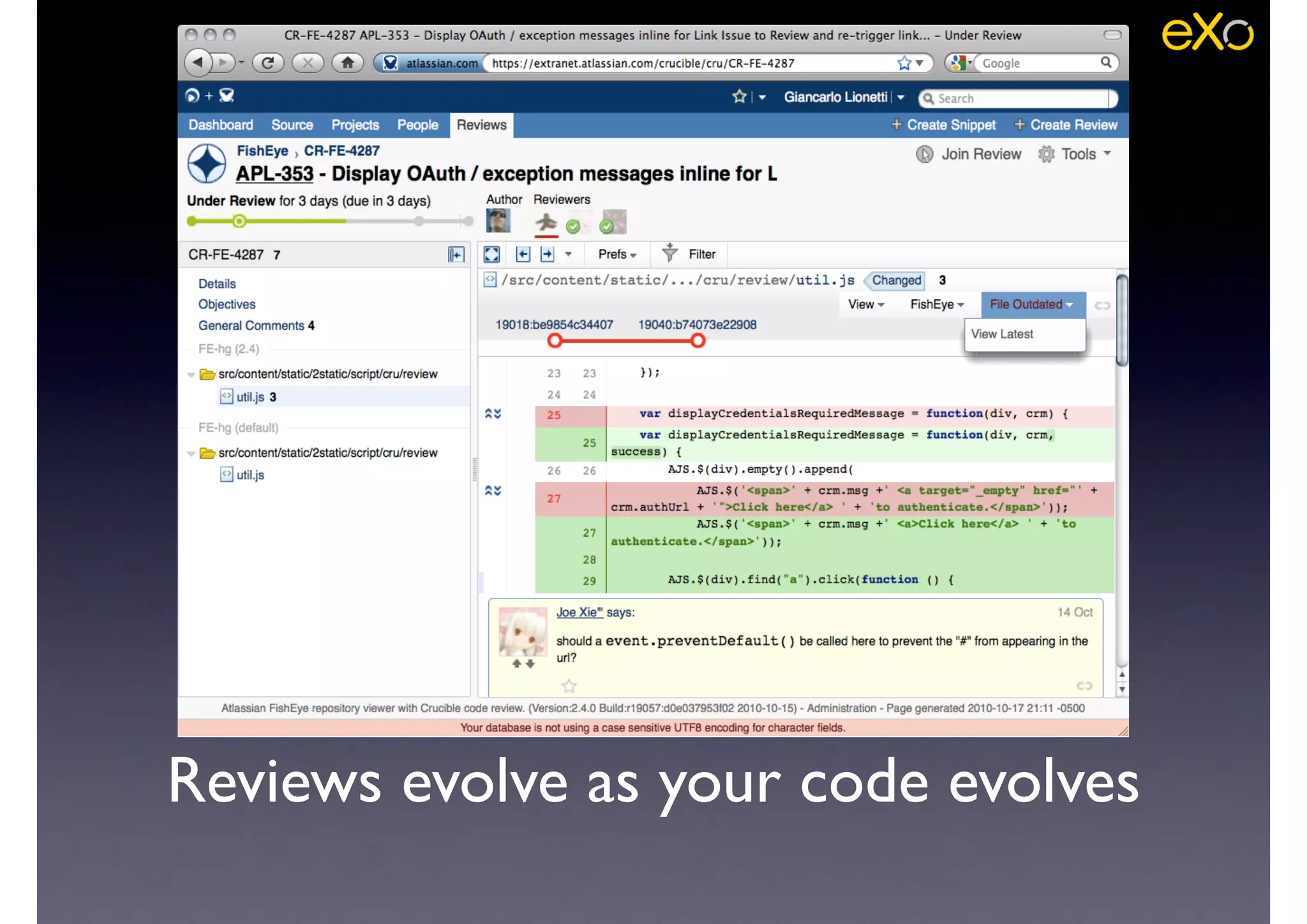Image resolution: width=1307 pixels, height=924 pixels.
Task: Favourite Joe Xie's comment with star
Action: [x=569, y=686]
